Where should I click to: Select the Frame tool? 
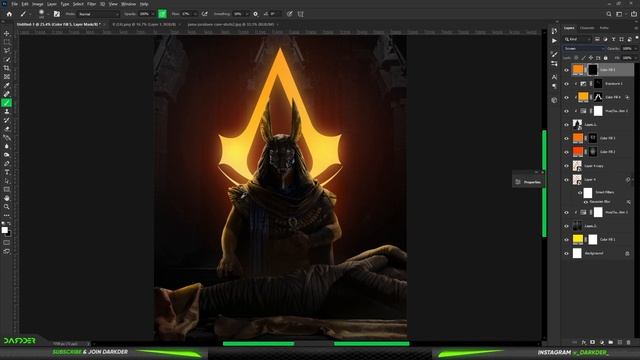7,77
